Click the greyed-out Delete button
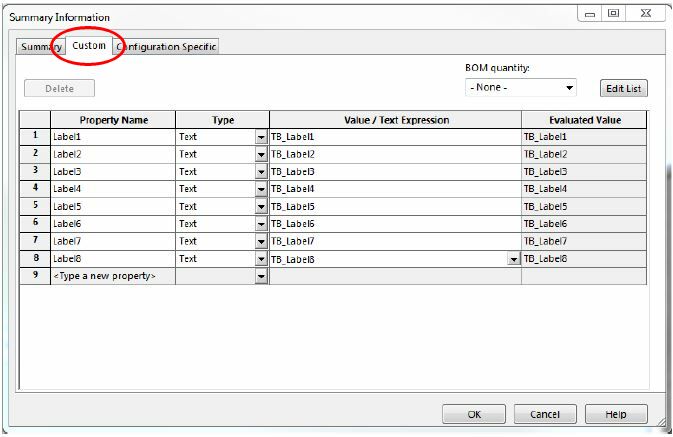 (59, 88)
